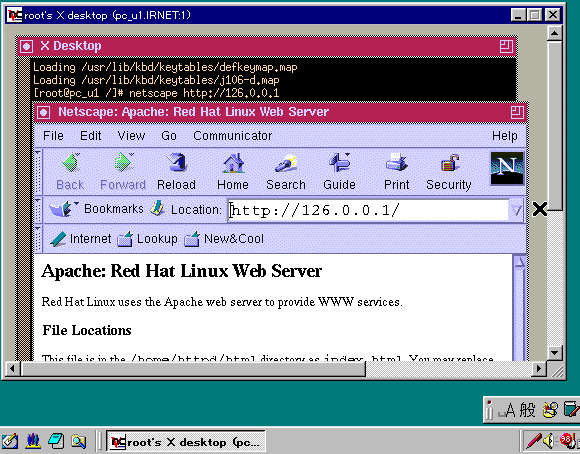Click the Bookmarks label button
580x454 pixels.
[114, 209]
